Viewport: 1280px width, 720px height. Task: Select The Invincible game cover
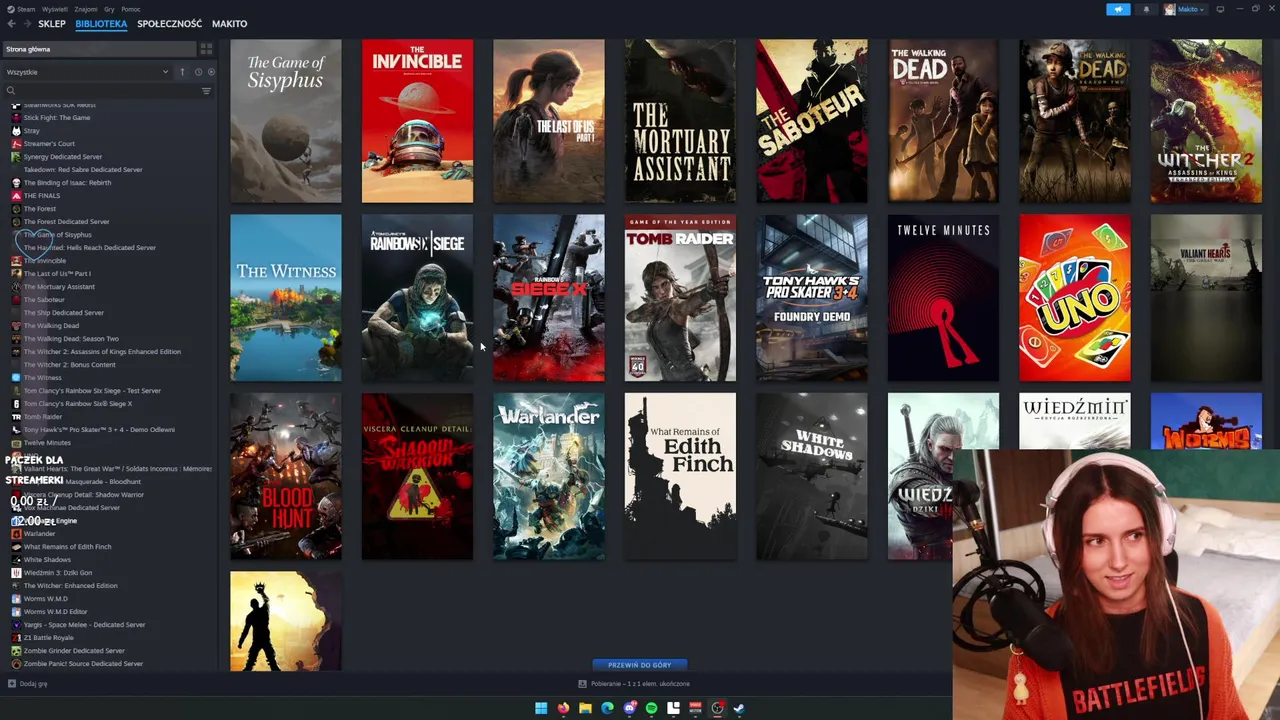pos(417,121)
